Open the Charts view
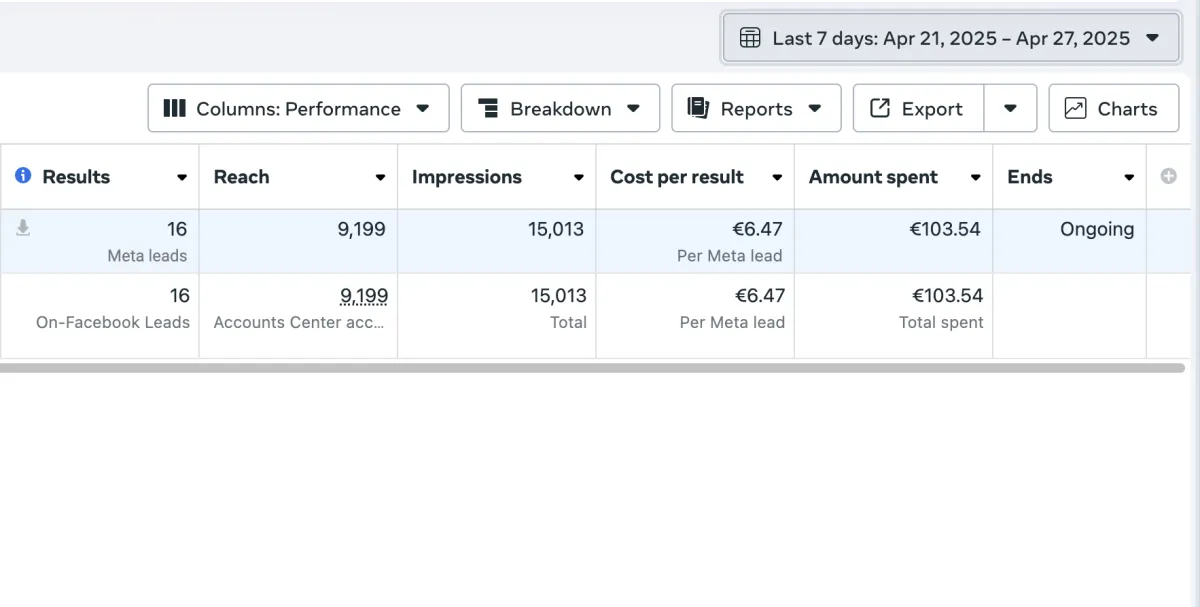 coord(1112,108)
